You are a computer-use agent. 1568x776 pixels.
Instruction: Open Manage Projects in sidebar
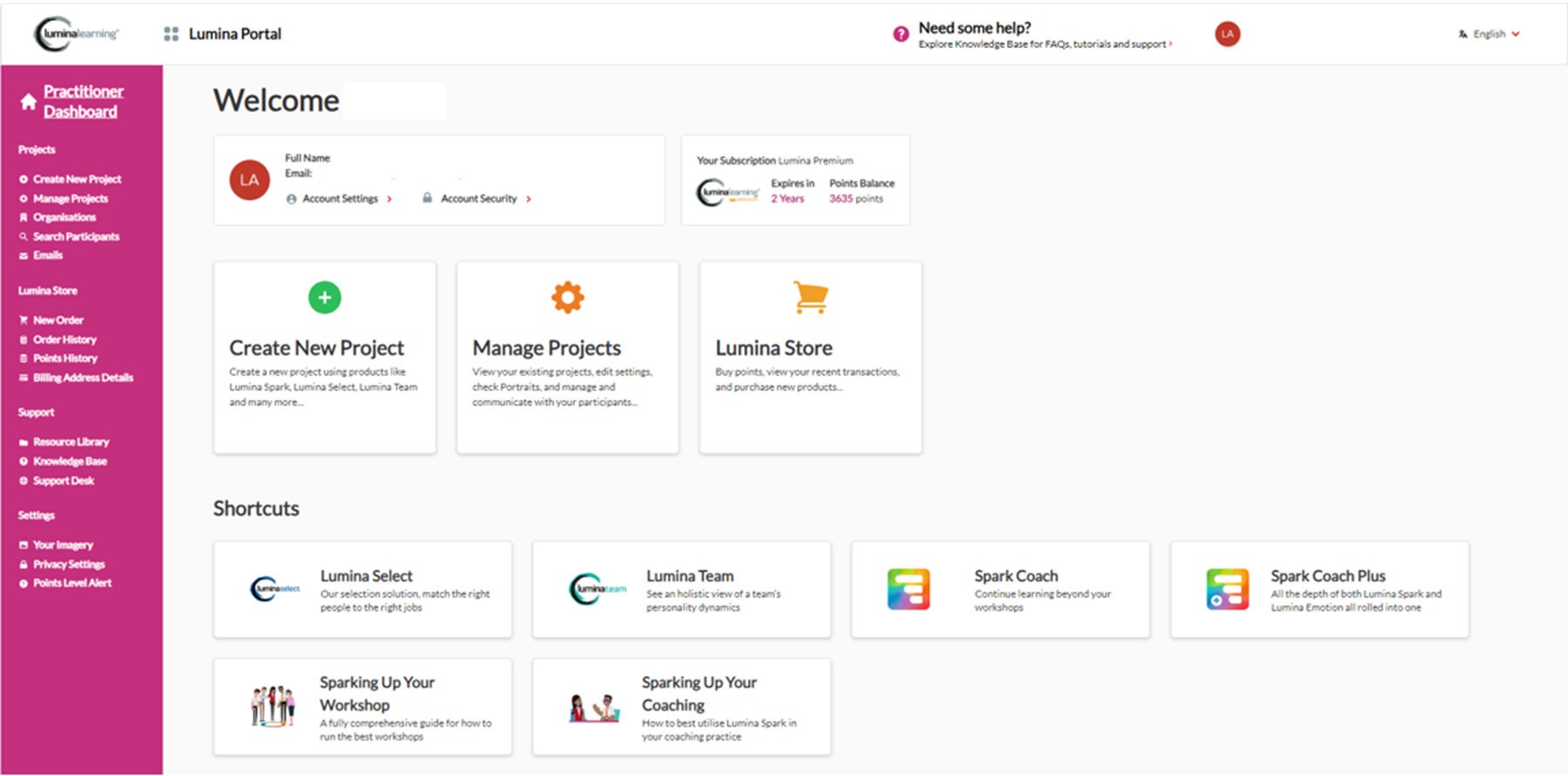click(x=71, y=199)
